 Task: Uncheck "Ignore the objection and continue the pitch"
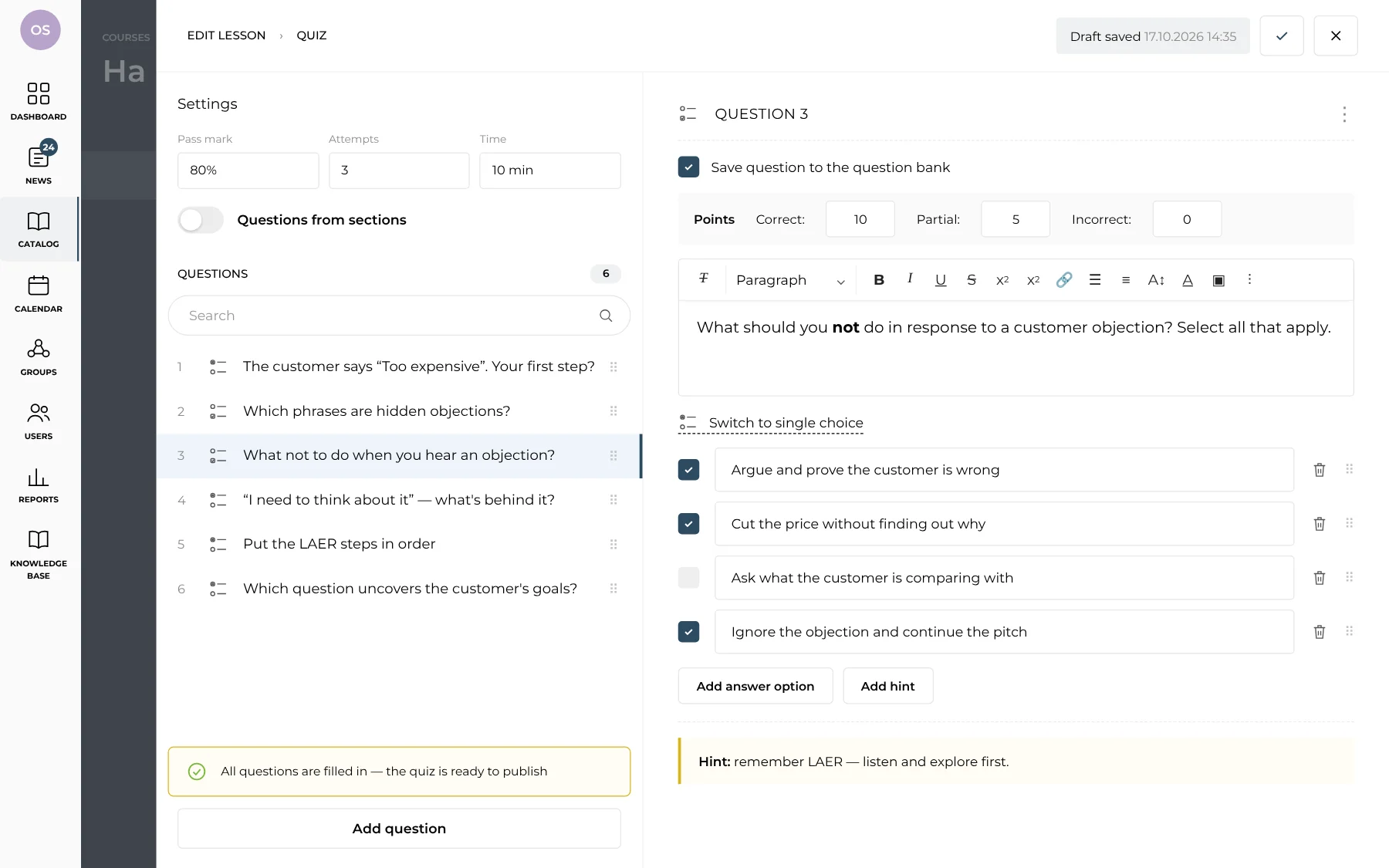[x=688, y=632]
